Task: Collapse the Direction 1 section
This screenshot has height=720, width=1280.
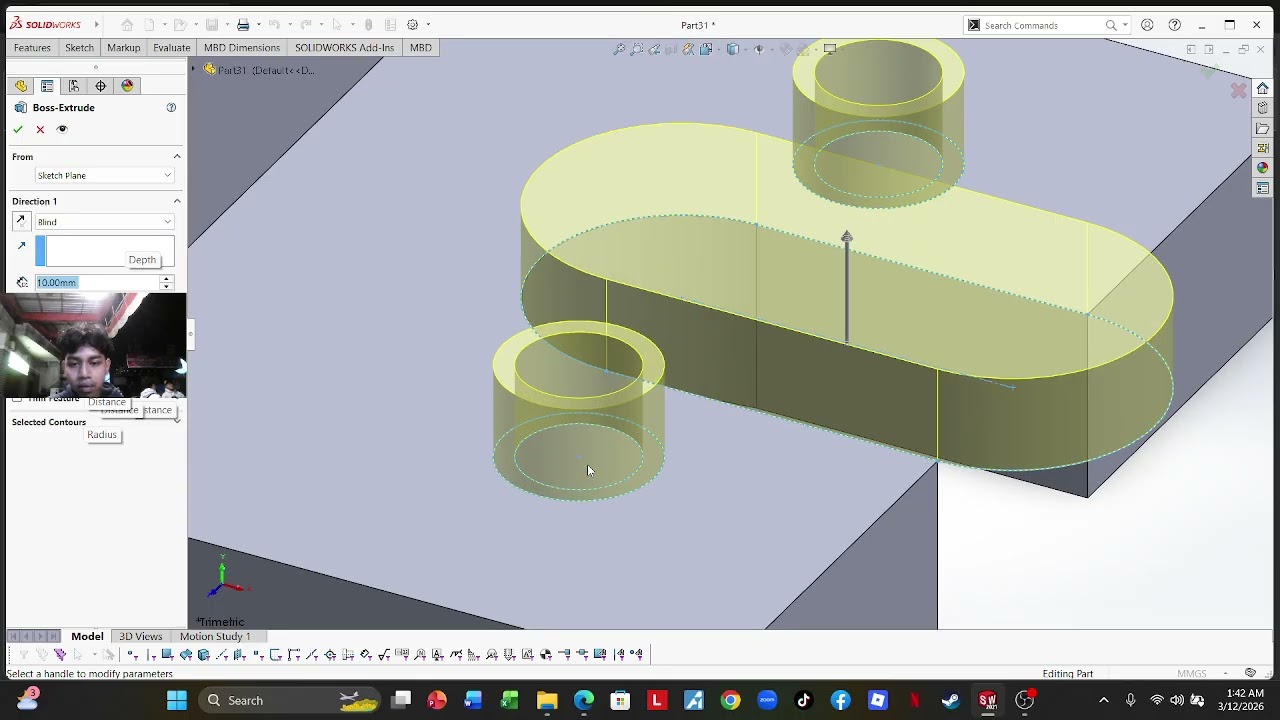Action: tap(177, 201)
